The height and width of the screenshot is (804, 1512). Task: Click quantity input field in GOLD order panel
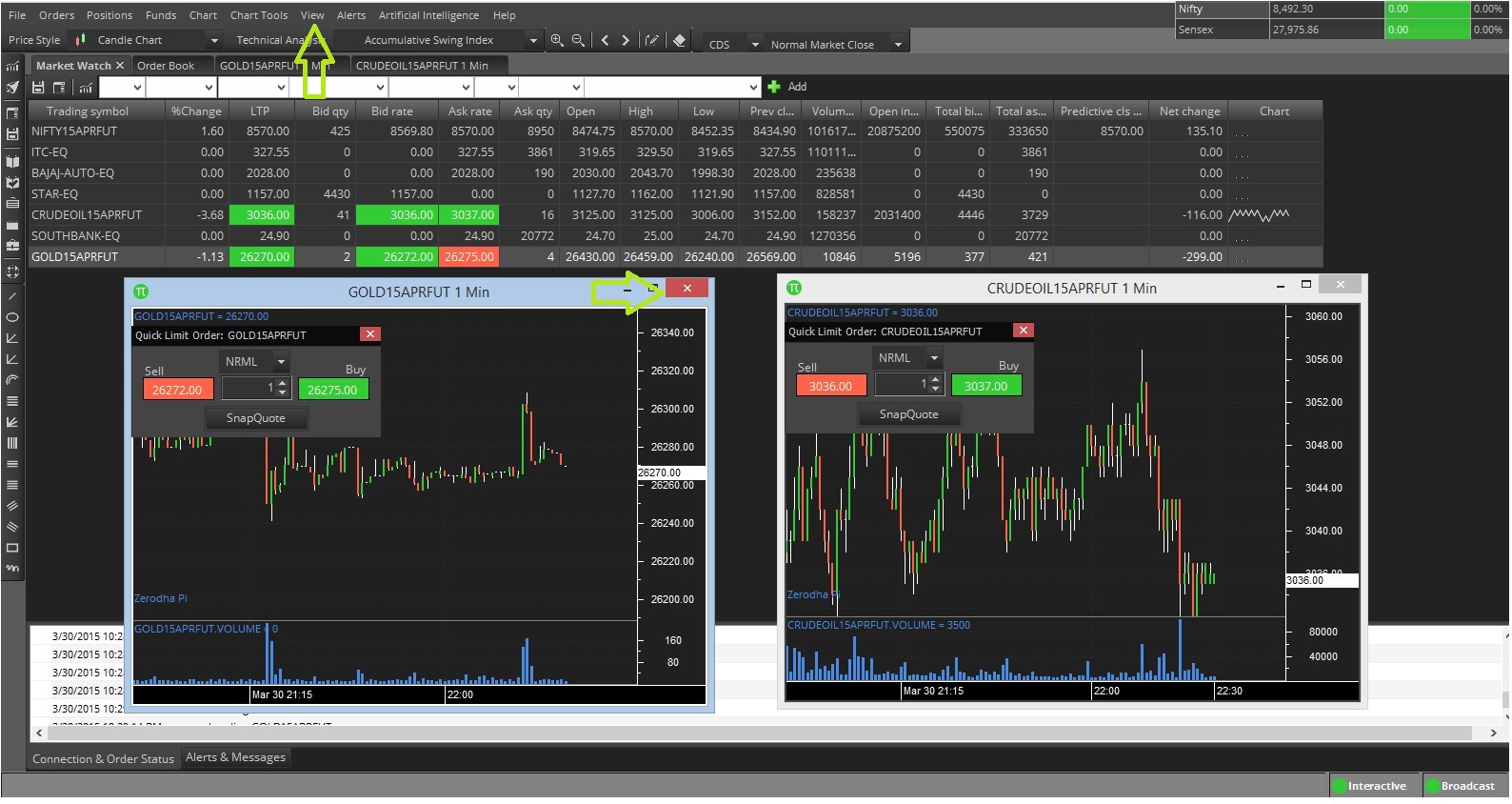coord(248,388)
